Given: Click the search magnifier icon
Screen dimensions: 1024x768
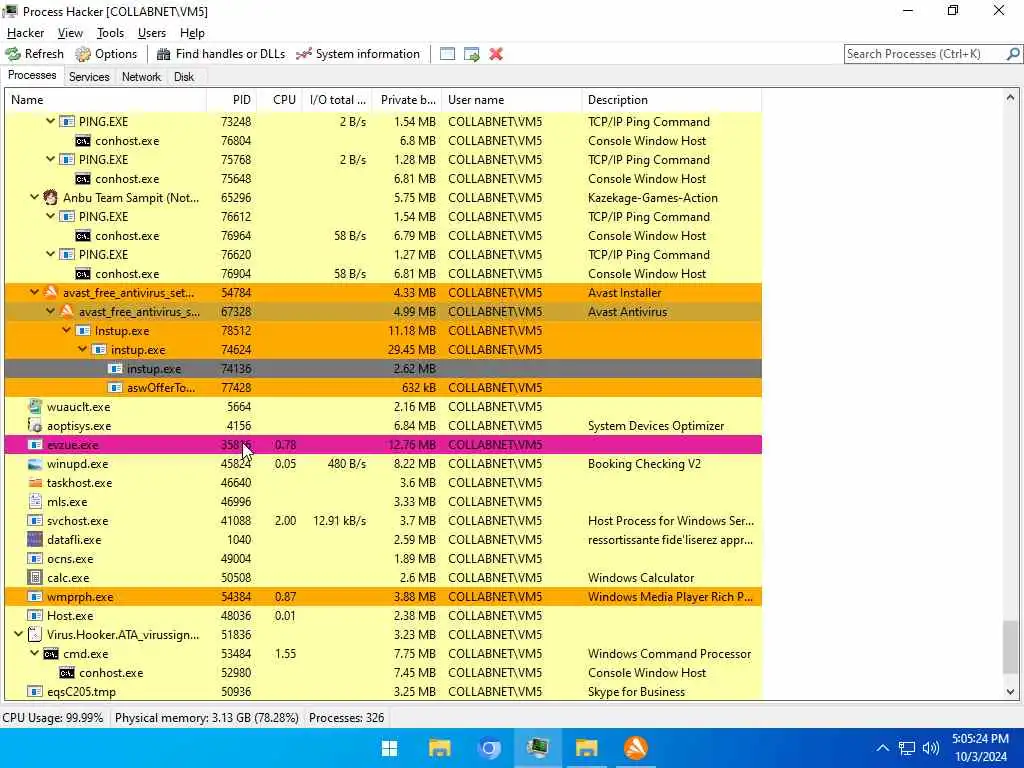Looking at the screenshot, I should click(x=1013, y=54).
